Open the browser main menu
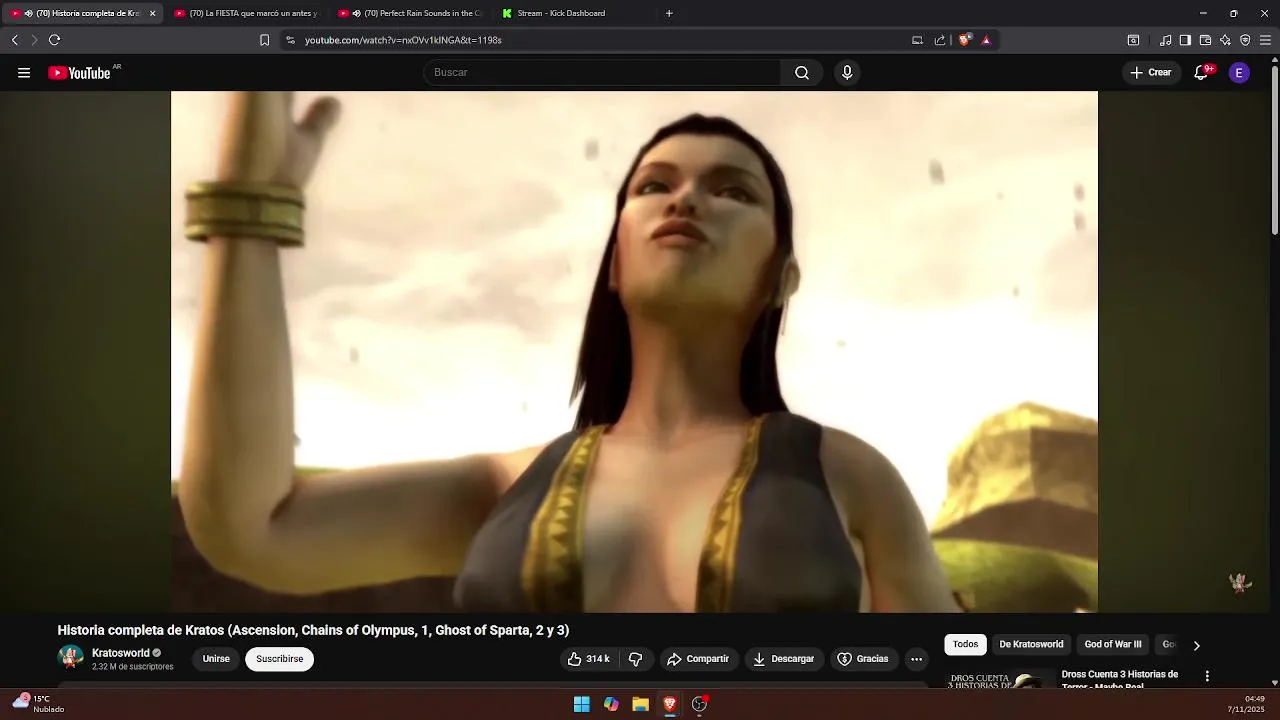 (1265, 40)
